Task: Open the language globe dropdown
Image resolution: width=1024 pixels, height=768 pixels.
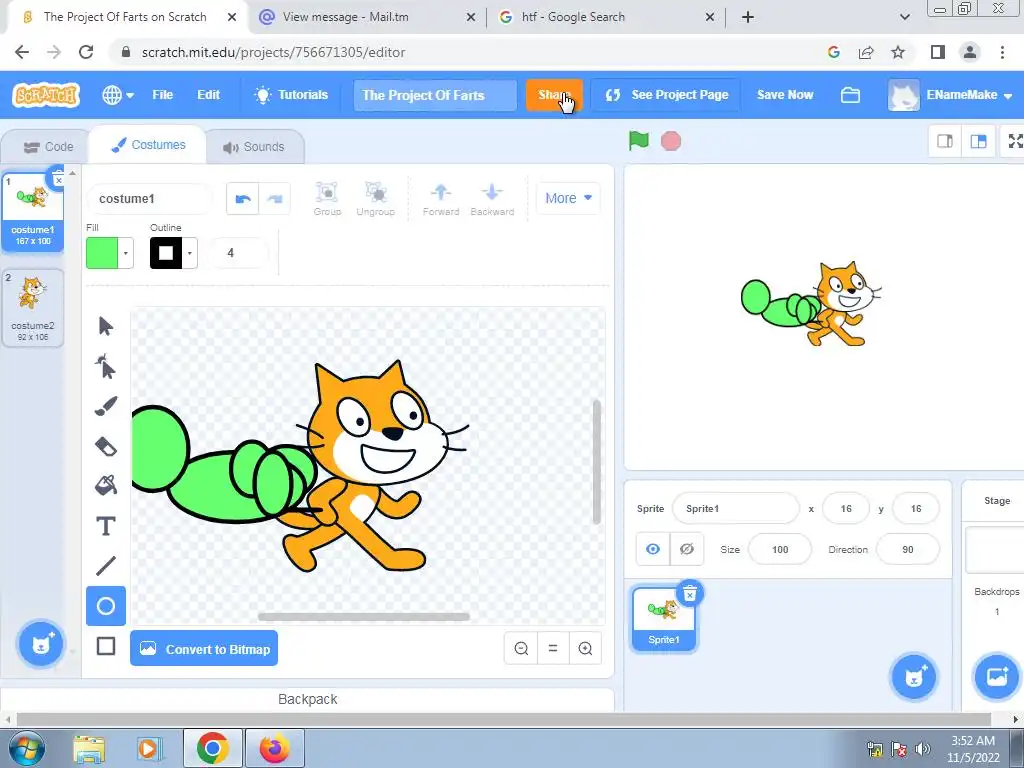Action: click(118, 95)
